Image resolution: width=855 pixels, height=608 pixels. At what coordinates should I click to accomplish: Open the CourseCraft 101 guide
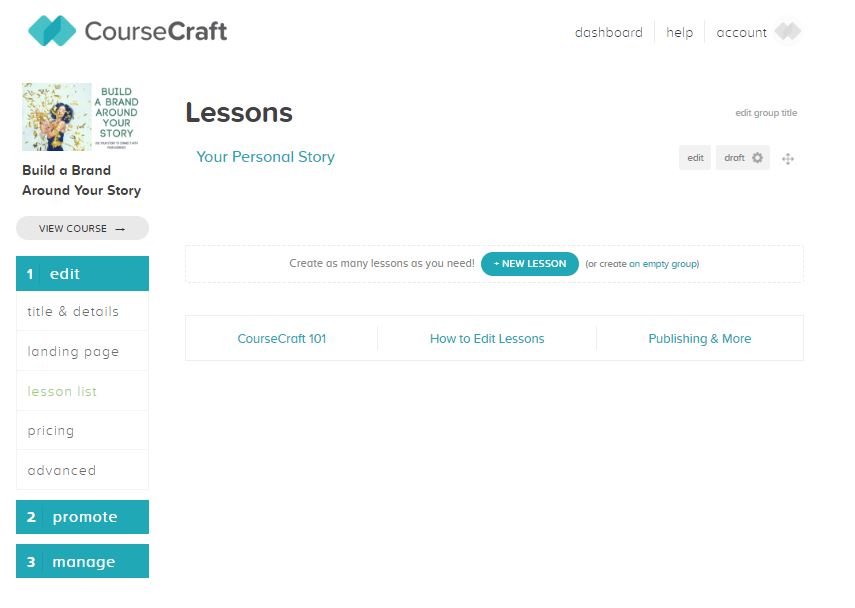281,339
